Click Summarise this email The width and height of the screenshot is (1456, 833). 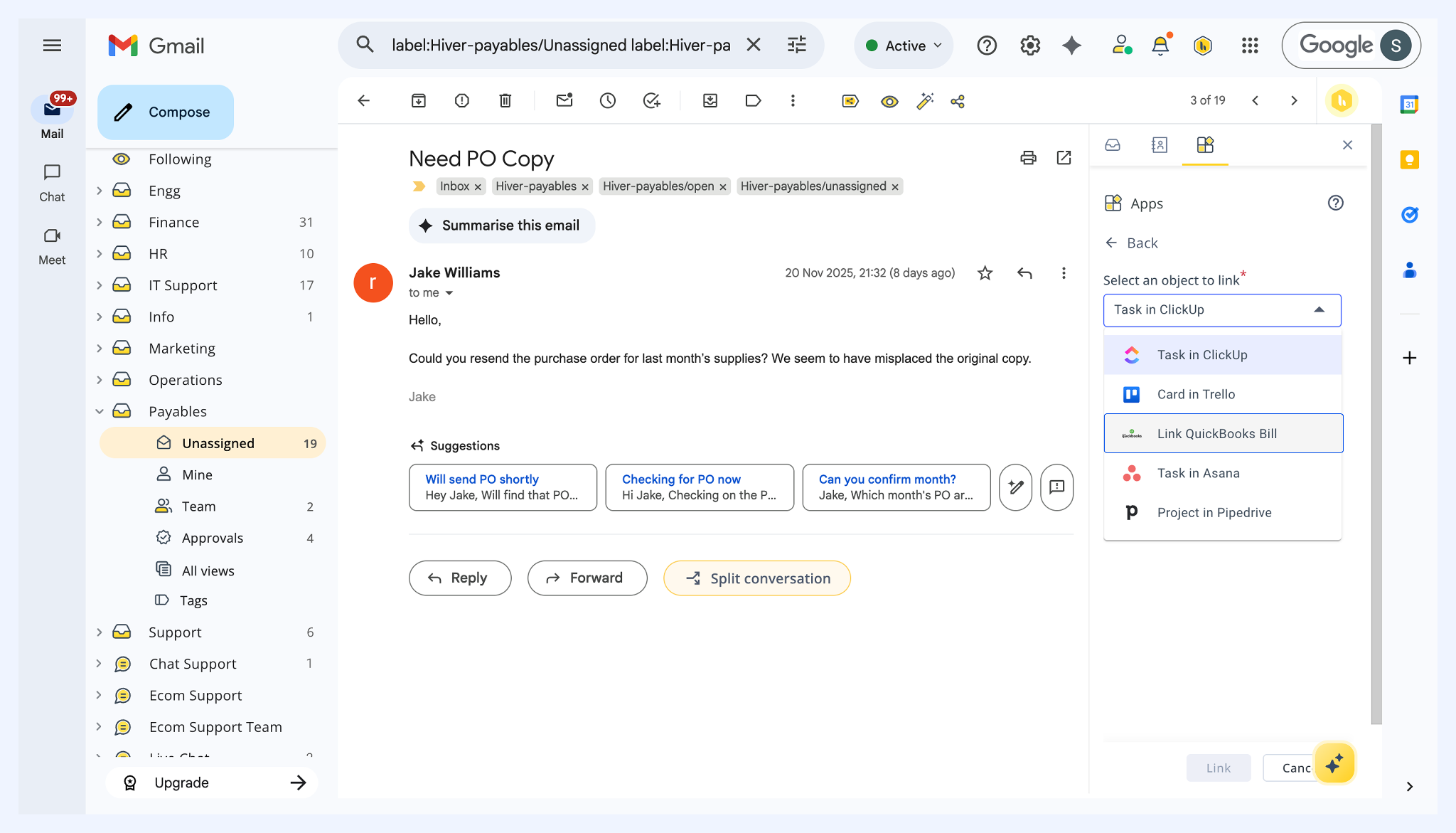[x=502, y=226]
